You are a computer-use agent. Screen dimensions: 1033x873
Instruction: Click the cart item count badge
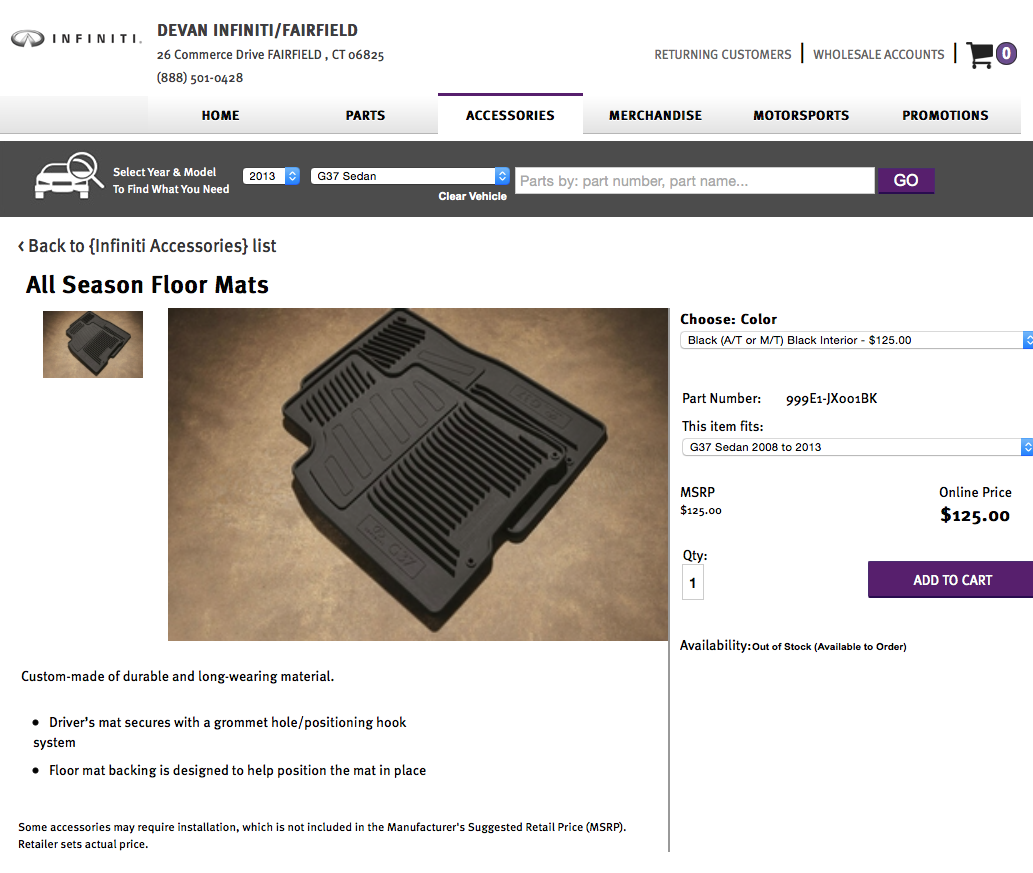(1006, 54)
